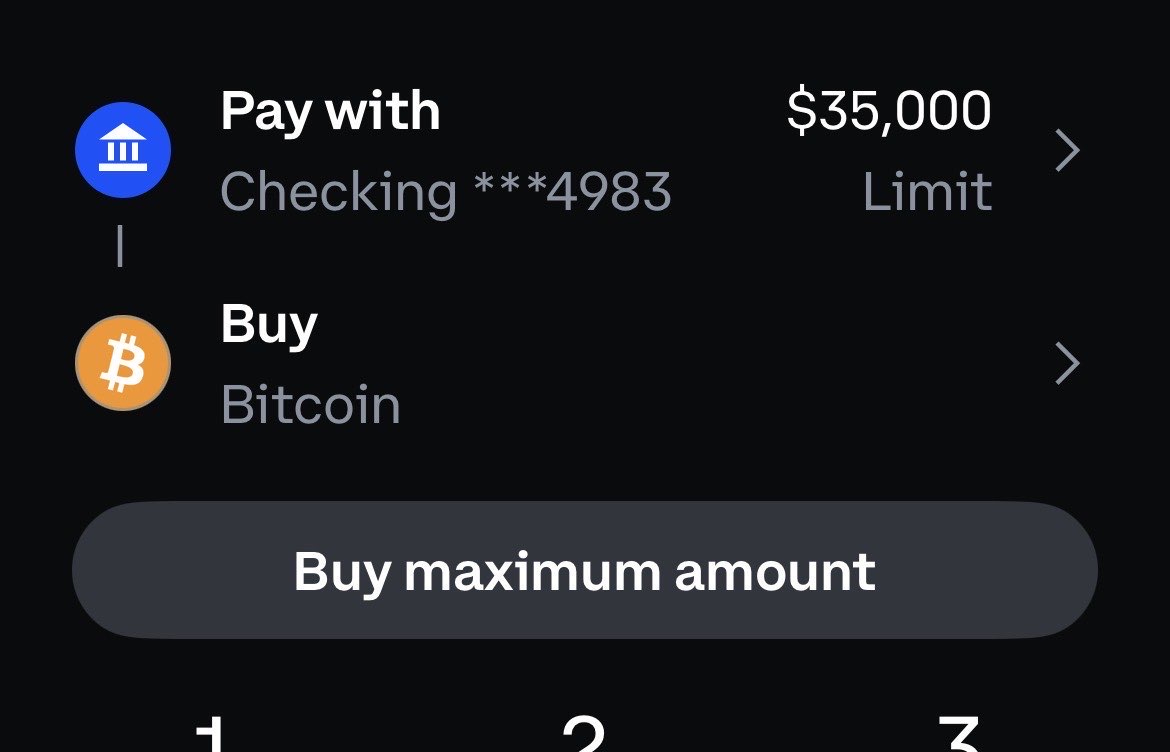Select the Bitcoin text label
This screenshot has height=752, width=1170.
310,405
